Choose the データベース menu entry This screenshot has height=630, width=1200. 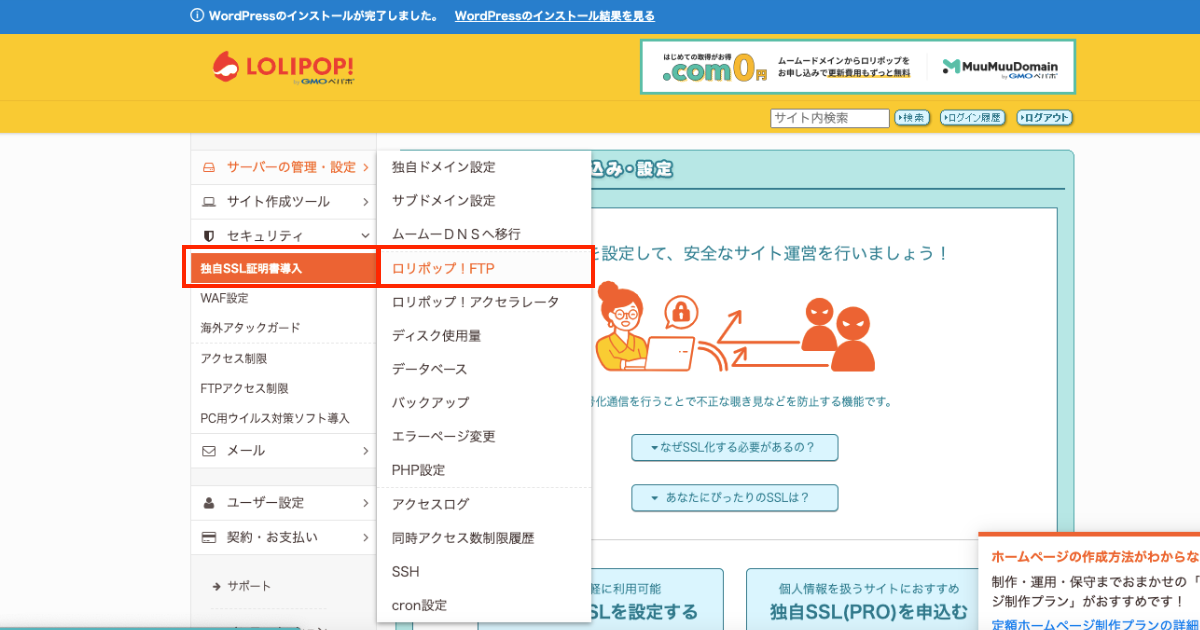tap(429, 369)
